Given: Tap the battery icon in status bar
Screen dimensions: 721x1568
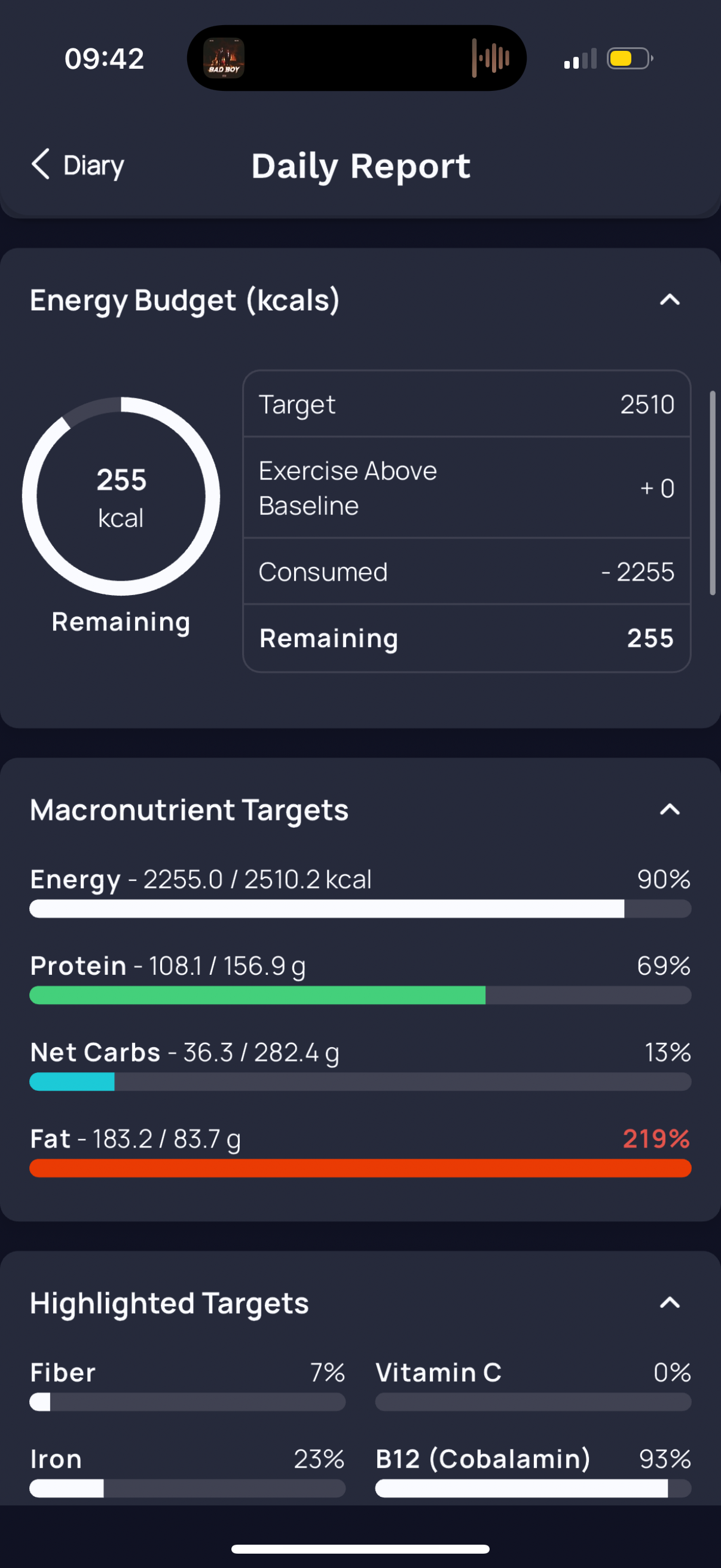Looking at the screenshot, I should pyautogui.click(x=630, y=59).
